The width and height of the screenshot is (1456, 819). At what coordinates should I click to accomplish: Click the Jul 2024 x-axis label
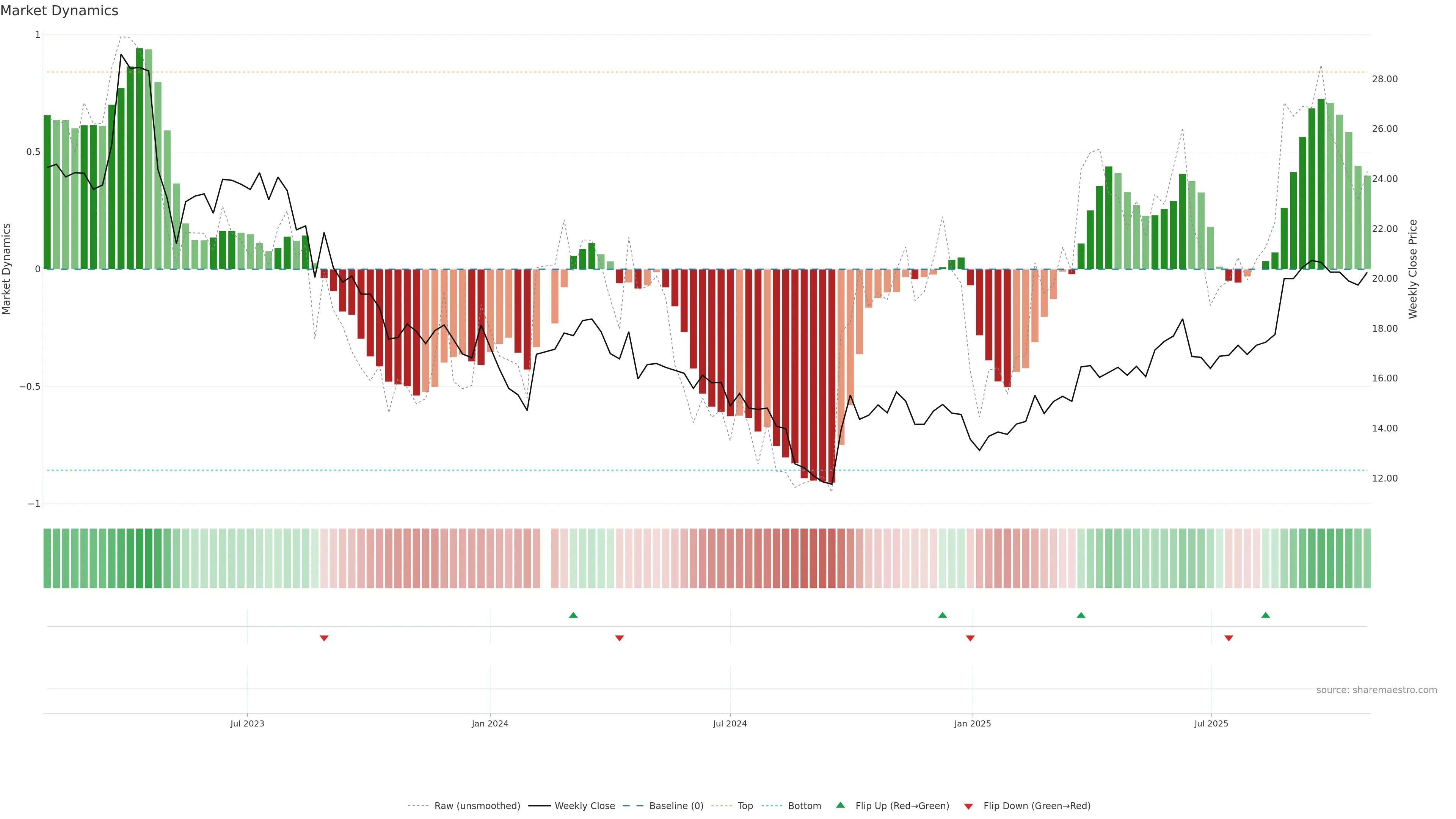click(x=730, y=723)
